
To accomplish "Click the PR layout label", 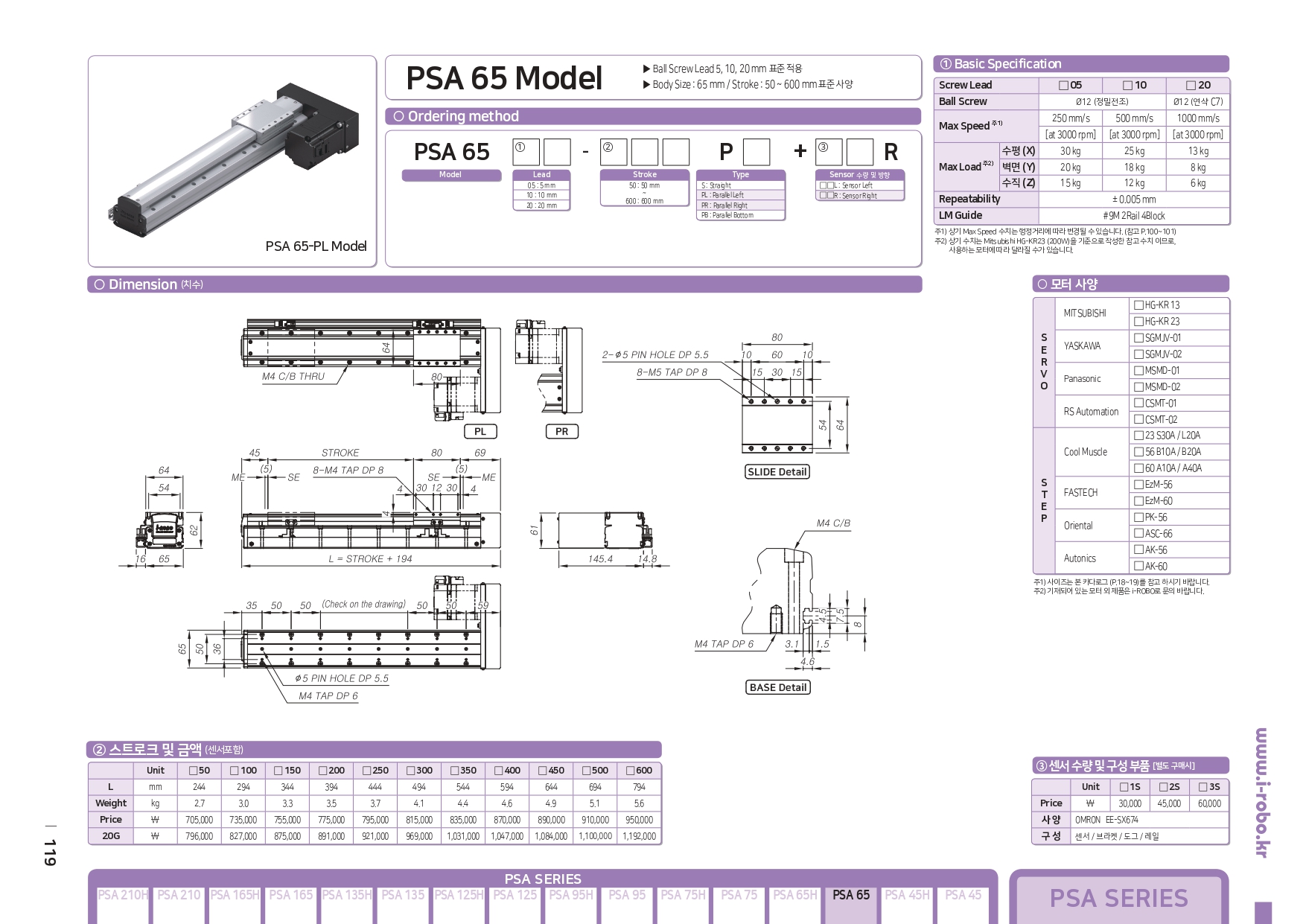I will pyautogui.click(x=561, y=432).
